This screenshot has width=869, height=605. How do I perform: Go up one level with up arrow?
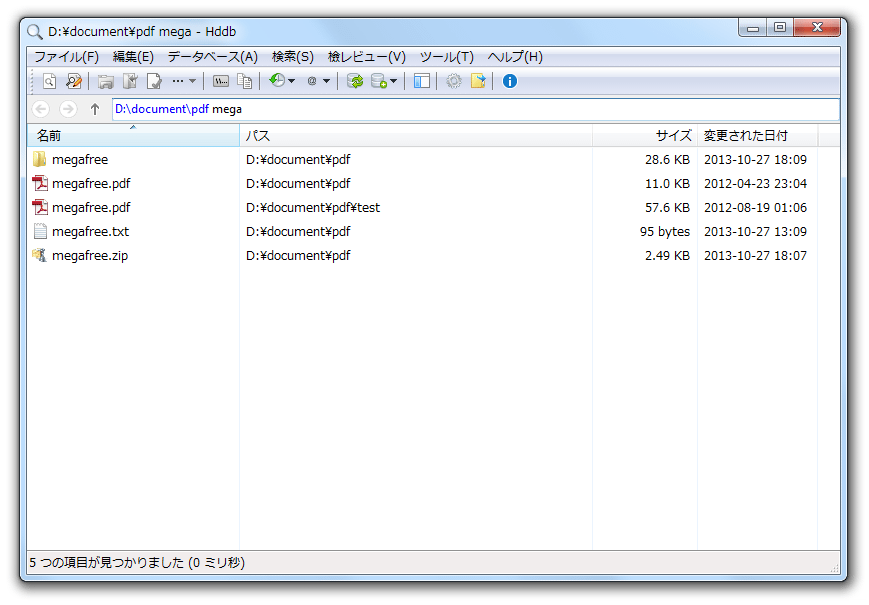click(x=95, y=109)
